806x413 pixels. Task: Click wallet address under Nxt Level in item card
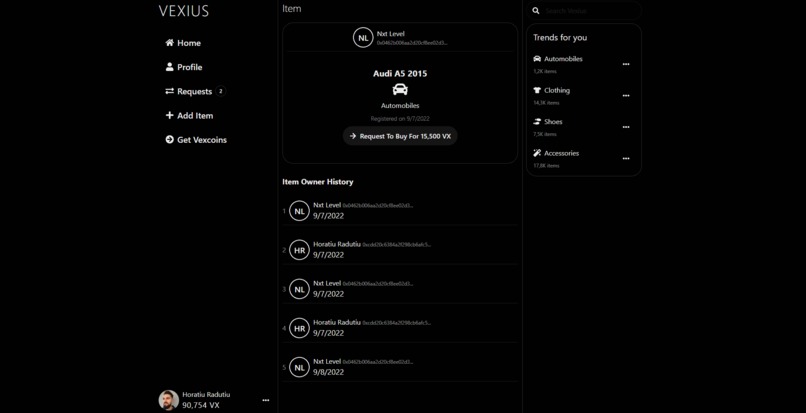click(412, 43)
